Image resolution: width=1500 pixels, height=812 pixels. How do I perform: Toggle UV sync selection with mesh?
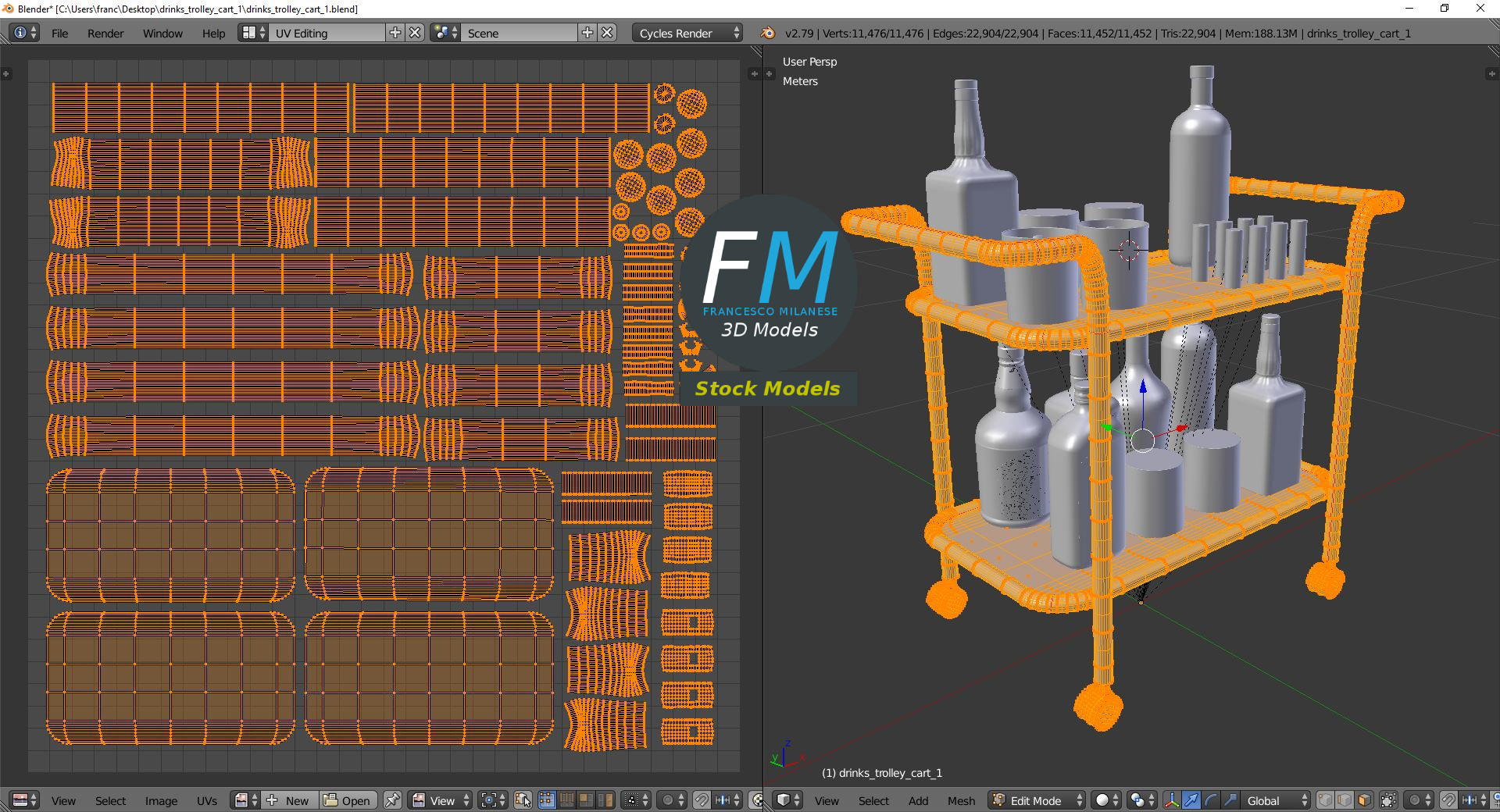click(523, 800)
